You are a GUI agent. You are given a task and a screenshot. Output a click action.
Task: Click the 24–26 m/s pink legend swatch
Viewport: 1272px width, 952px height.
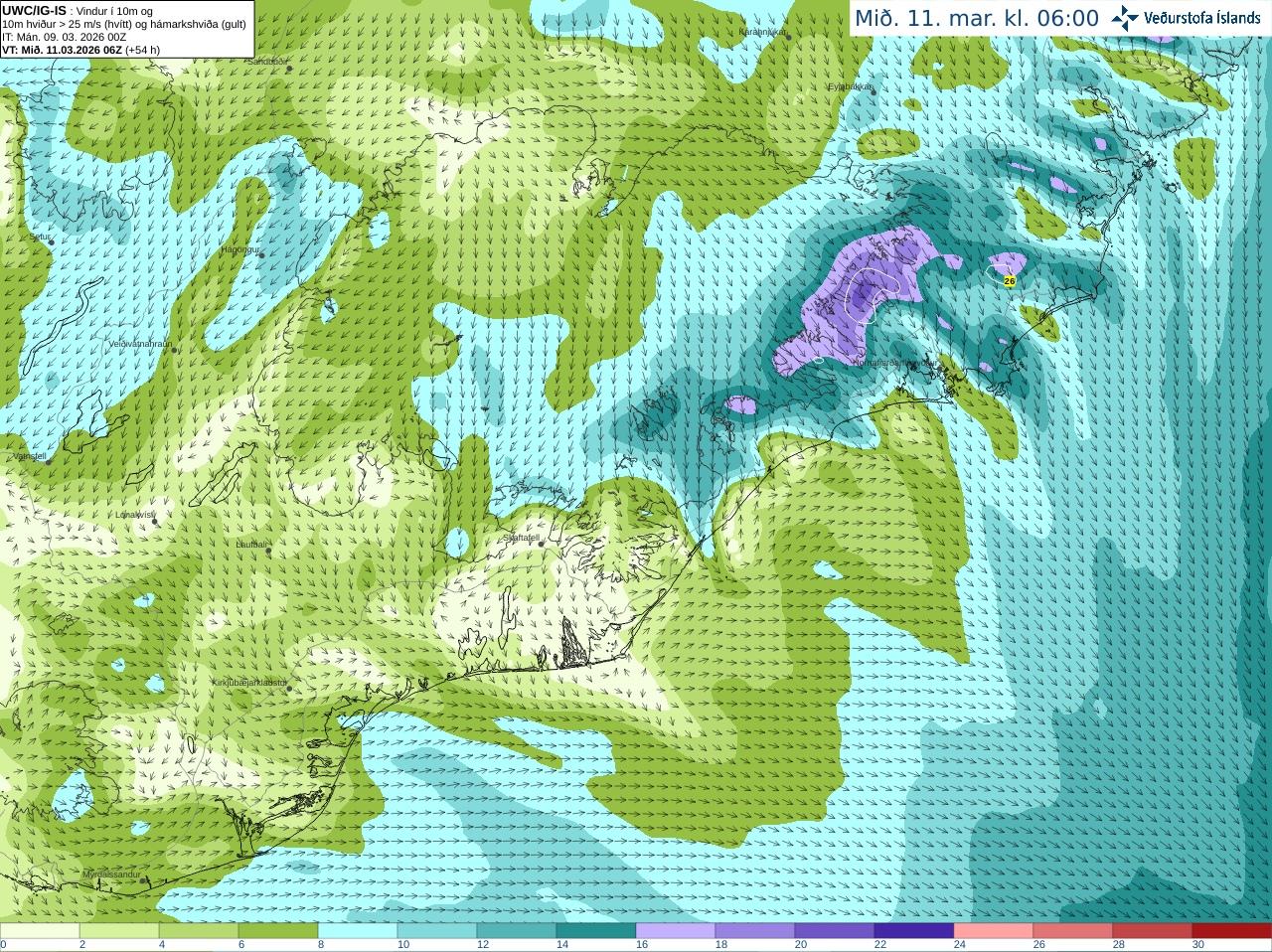[x=994, y=931]
